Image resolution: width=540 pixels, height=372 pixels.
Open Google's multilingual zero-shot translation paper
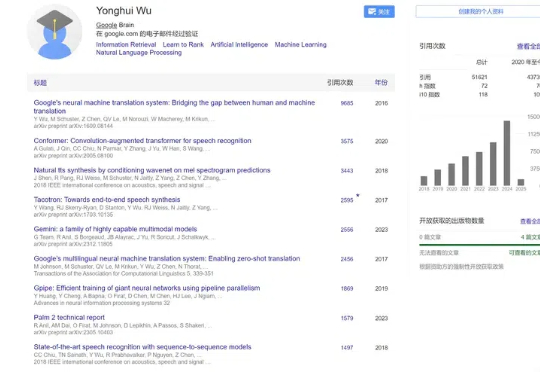coord(167,259)
